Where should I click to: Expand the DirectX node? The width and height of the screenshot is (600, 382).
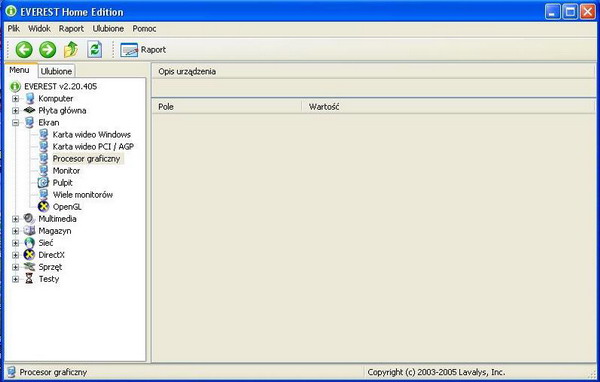pyautogui.click(x=15, y=255)
